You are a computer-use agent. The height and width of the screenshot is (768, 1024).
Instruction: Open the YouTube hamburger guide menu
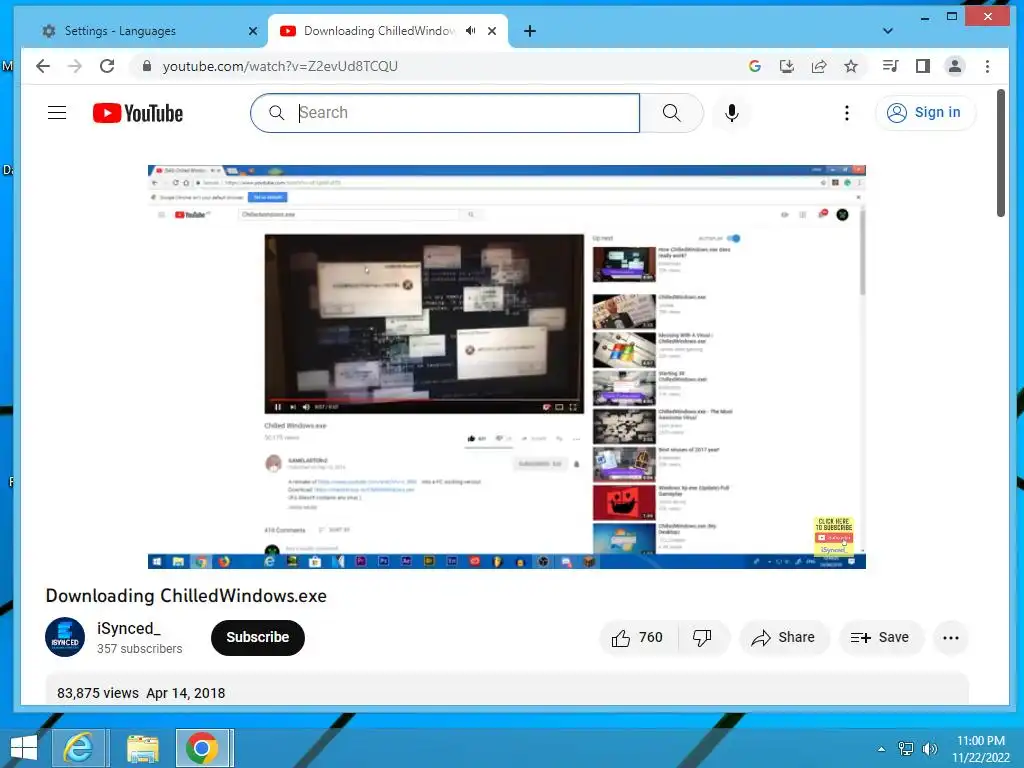(57, 113)
